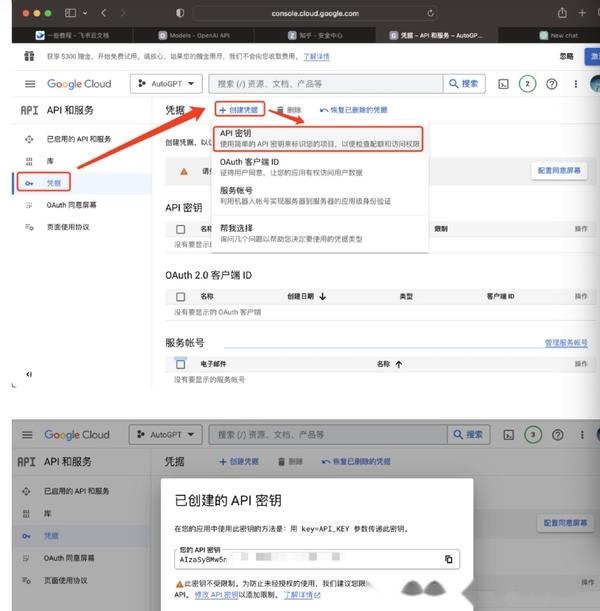Image resolution: width=600 pixels, height=611 pixels.
Task: Open 已启用的 API 和服务 in the Safari window sidebar
Action: click(79, 139)
